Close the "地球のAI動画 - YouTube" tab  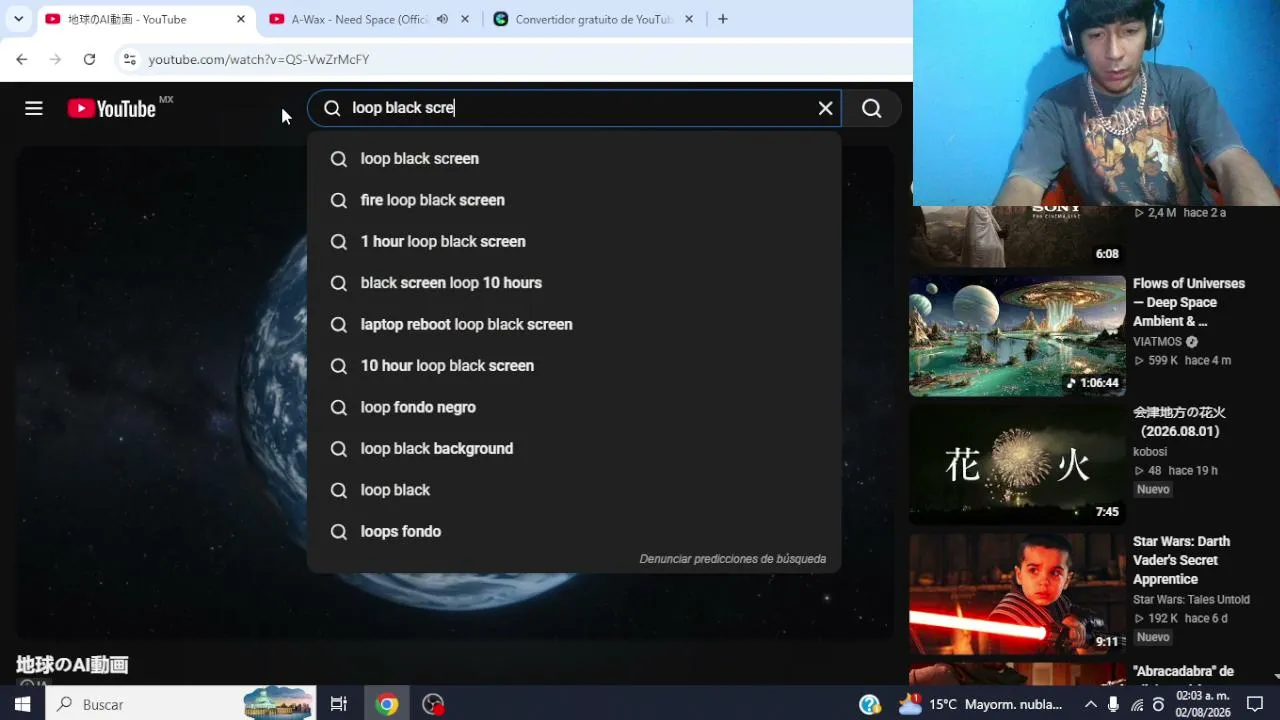point(241,19)
